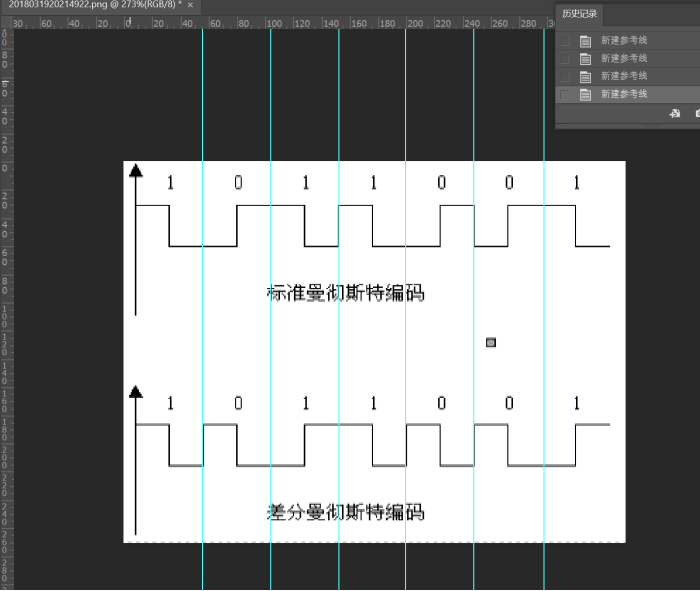Image resolution: width=700 pixels, height=591 pixels.
Task: Set history brush source on second state
Action: [565, 59]
